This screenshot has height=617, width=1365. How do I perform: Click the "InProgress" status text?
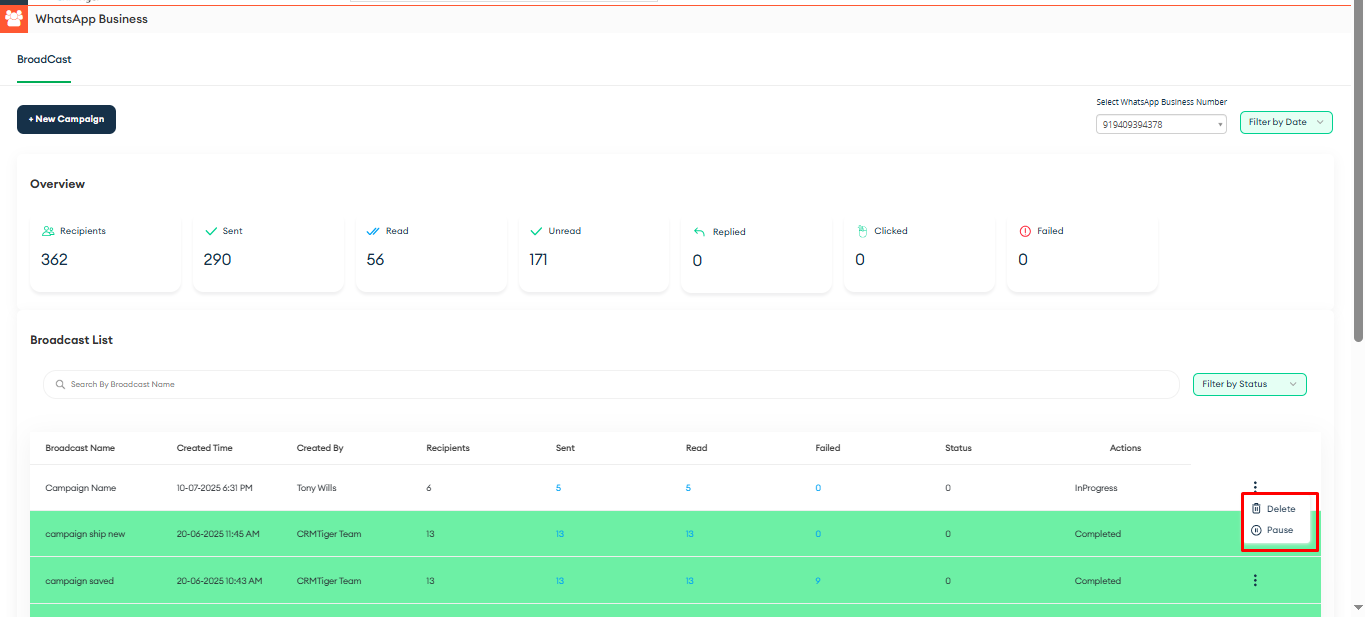[x=1096, y=488]
